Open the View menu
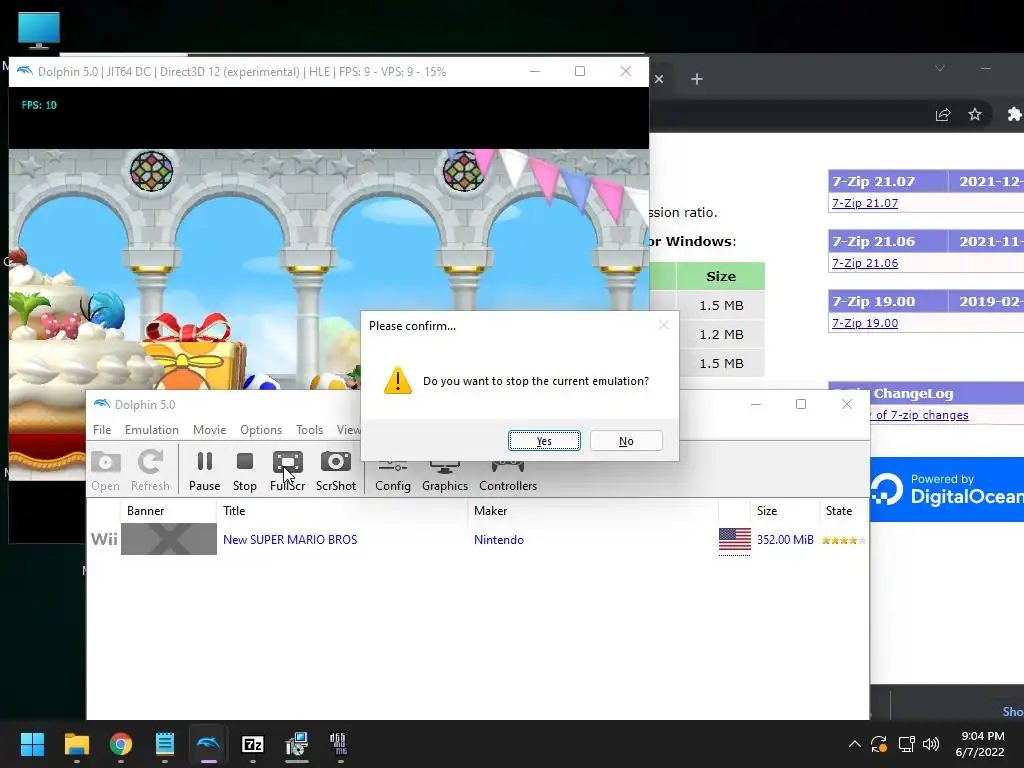Screen dimensions: 1024x768 tap(348, 430)
